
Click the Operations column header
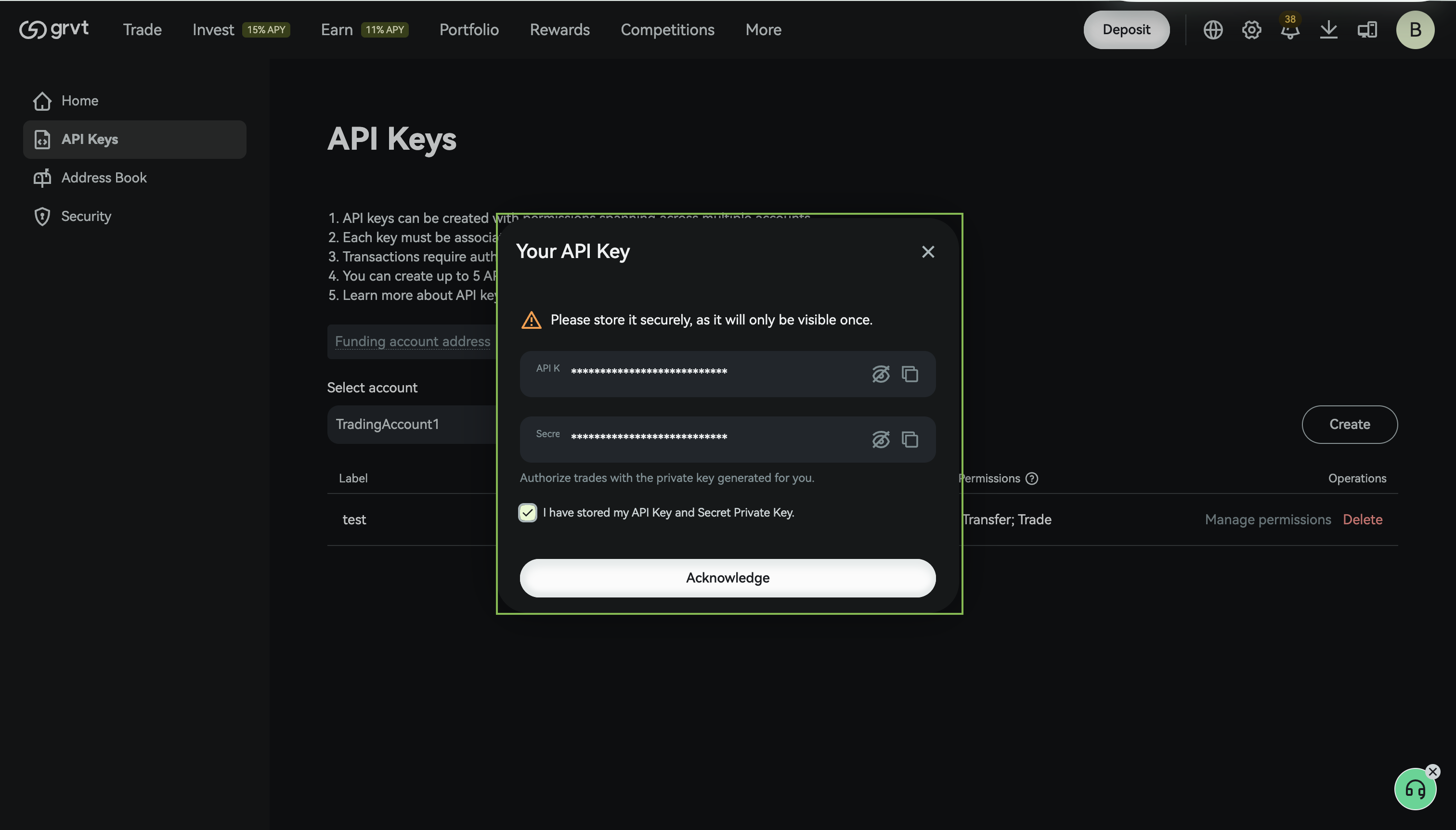[x=1357, y=478]
